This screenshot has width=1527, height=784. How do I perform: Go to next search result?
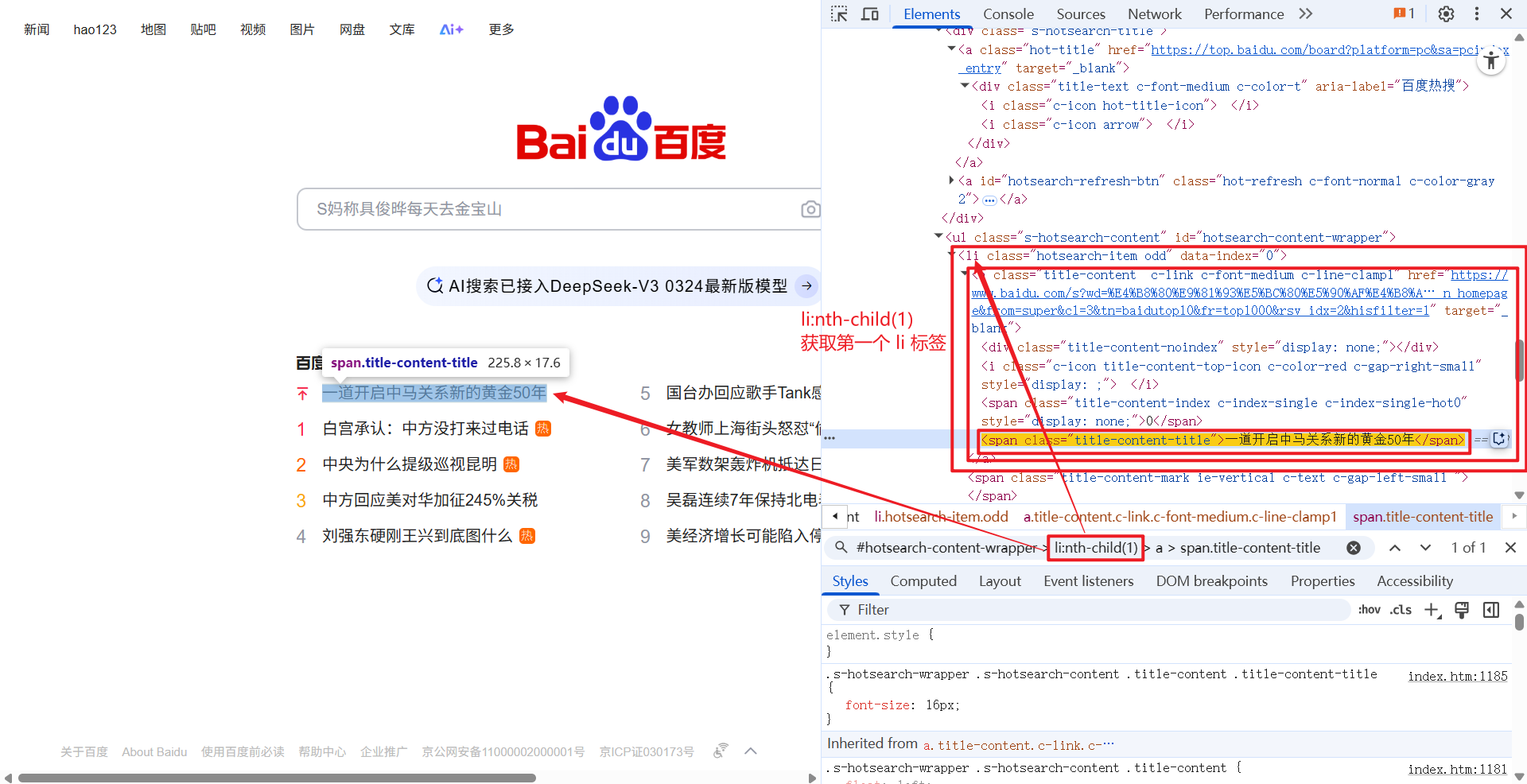[x=1425, y=548]
